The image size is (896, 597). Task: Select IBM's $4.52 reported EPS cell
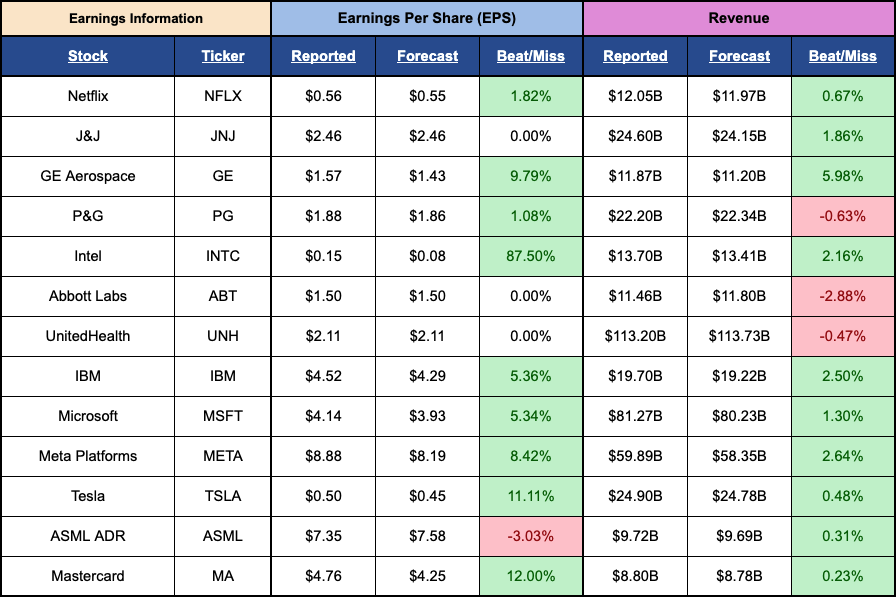(323, 376)
